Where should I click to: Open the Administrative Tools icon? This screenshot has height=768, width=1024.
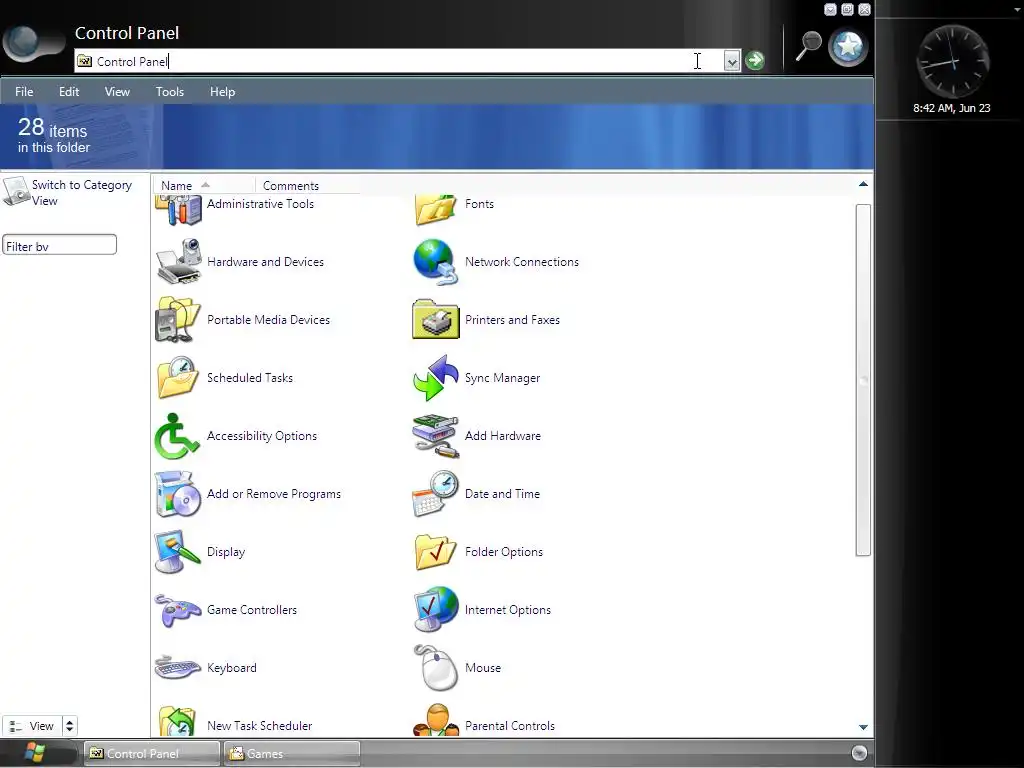click(178, 209)
